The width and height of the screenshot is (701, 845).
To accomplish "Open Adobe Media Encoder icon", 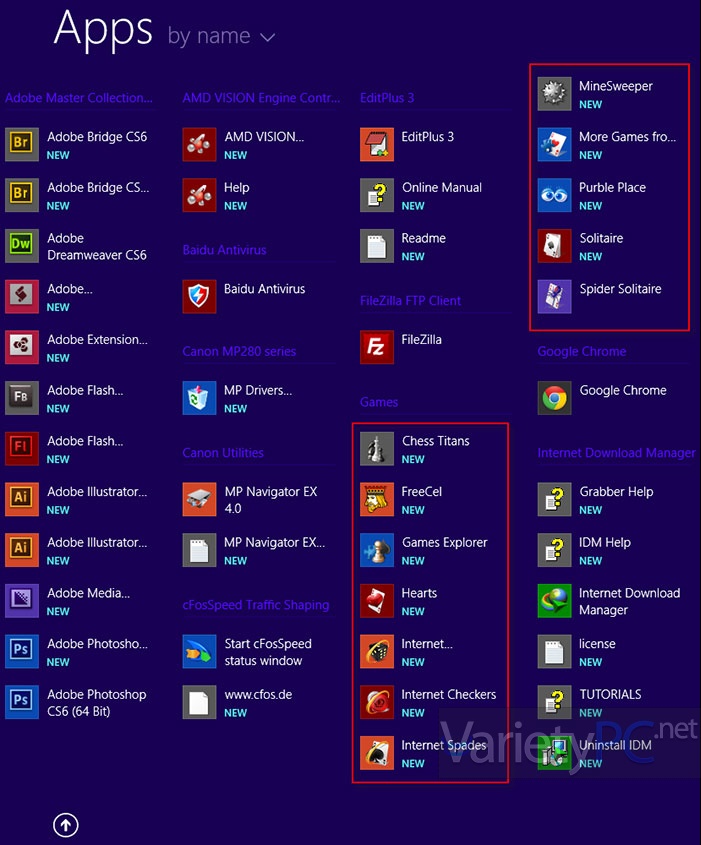I will (x=22, y=600).
